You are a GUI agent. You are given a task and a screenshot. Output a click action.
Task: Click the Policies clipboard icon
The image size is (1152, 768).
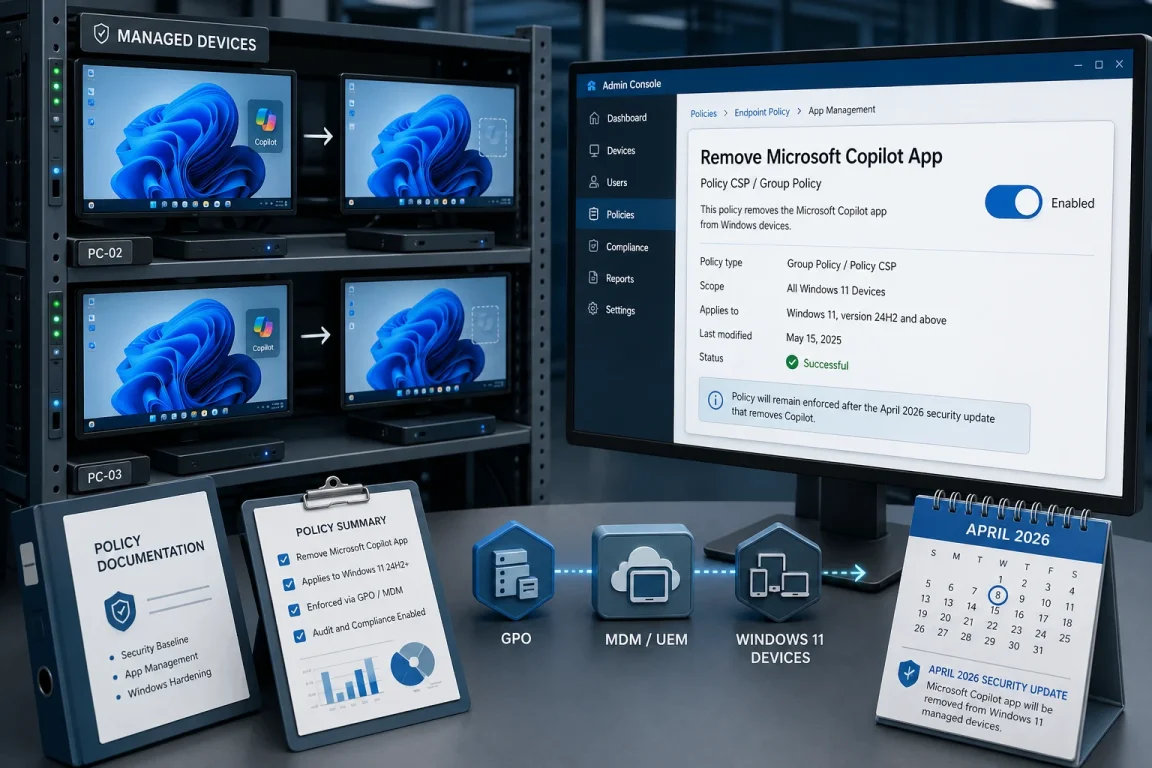point(594,214)
